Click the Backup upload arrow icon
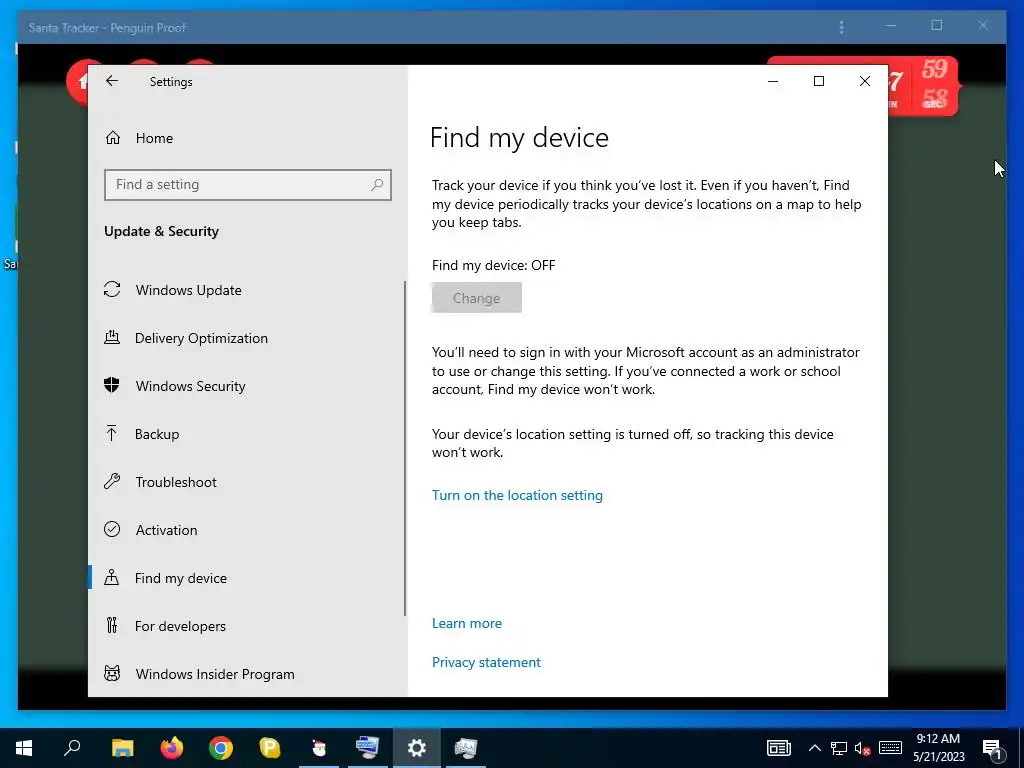The image size is (1024, 768). [x=112, y=433]
